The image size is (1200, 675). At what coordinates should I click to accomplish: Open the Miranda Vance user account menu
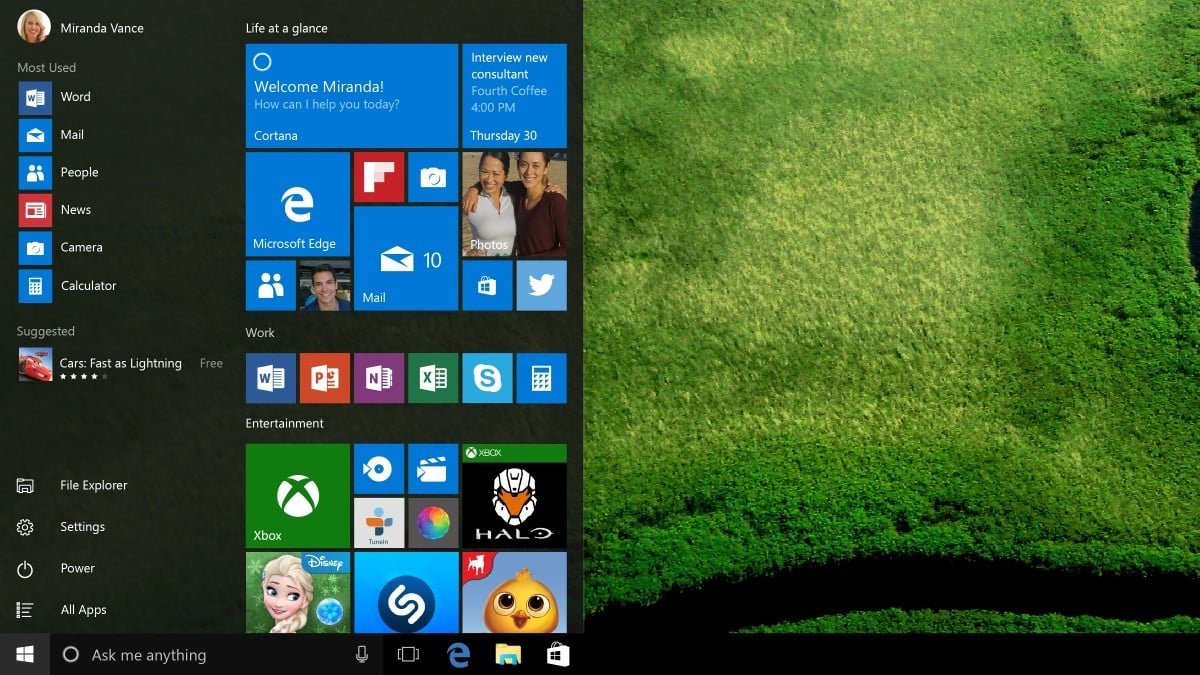[81, 27]
